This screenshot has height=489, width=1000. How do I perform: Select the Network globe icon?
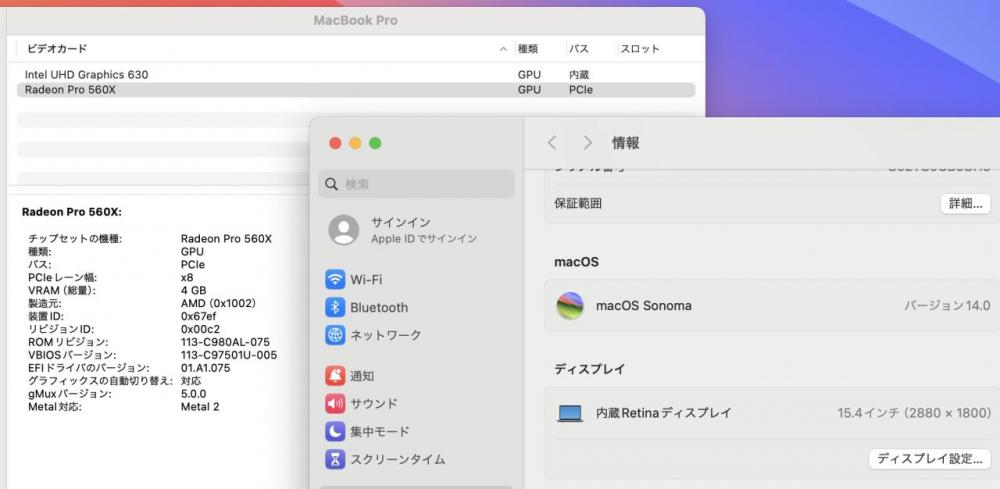click(x=335, y=335)
